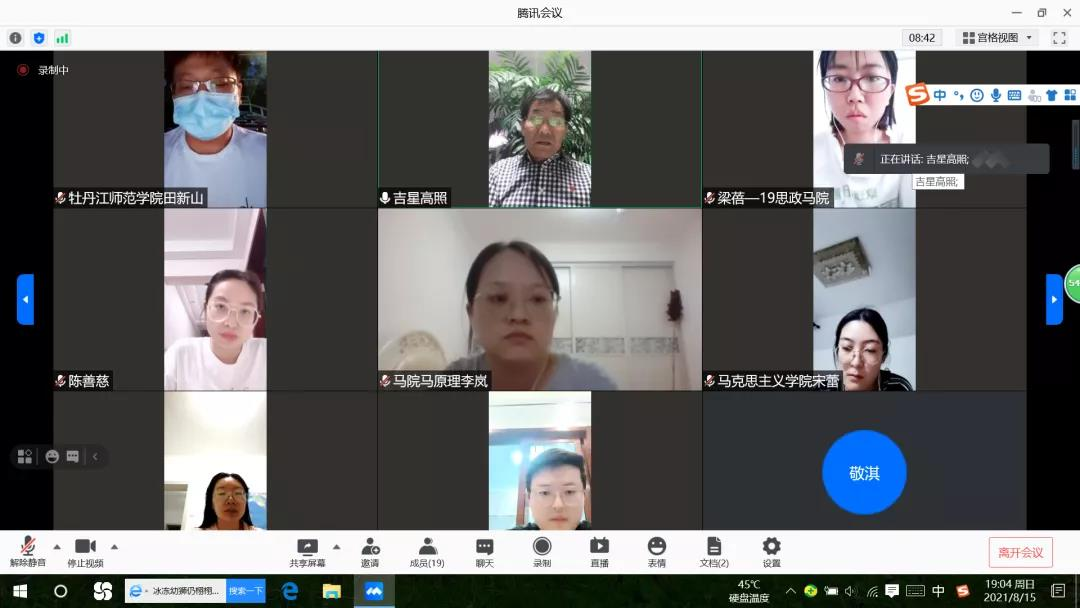
Task: Open the 宫格视图 layout dropdown
Action: pyautogui.click(x=997, y=38)
